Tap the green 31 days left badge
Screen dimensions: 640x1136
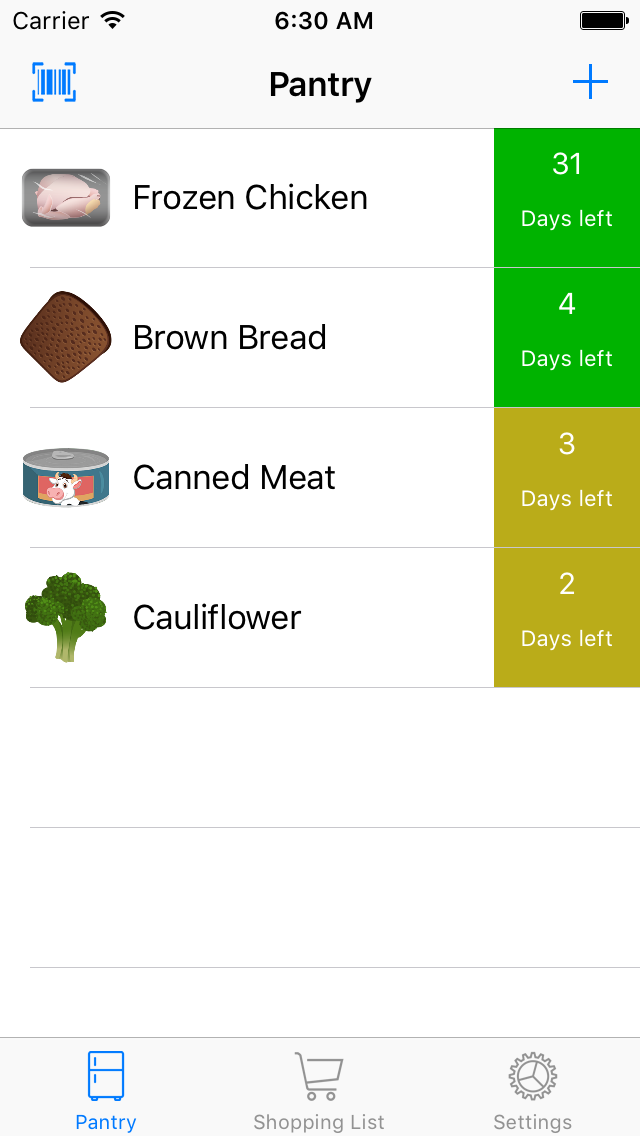coord(567,198)
